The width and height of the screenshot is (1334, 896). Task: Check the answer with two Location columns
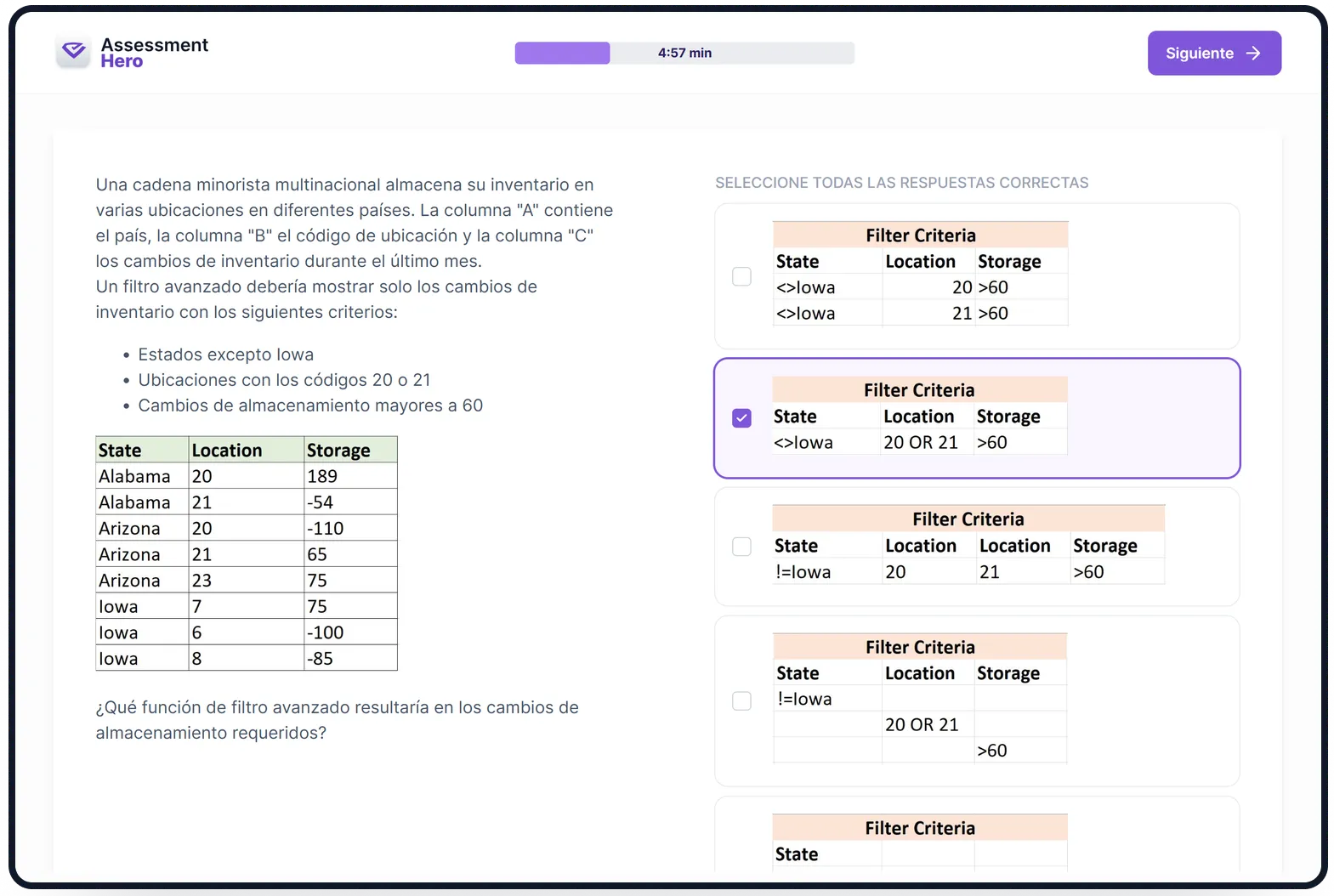[x=741, y=547]
